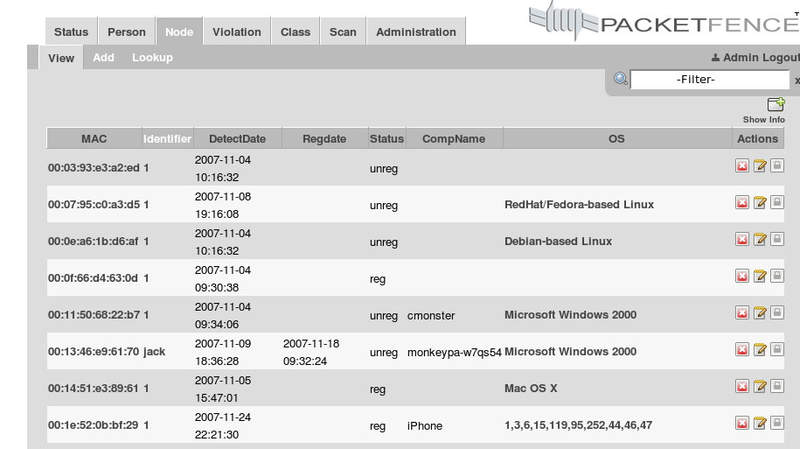Delete the cmonster node entry
800x449 pixels.
coord(743,315)
